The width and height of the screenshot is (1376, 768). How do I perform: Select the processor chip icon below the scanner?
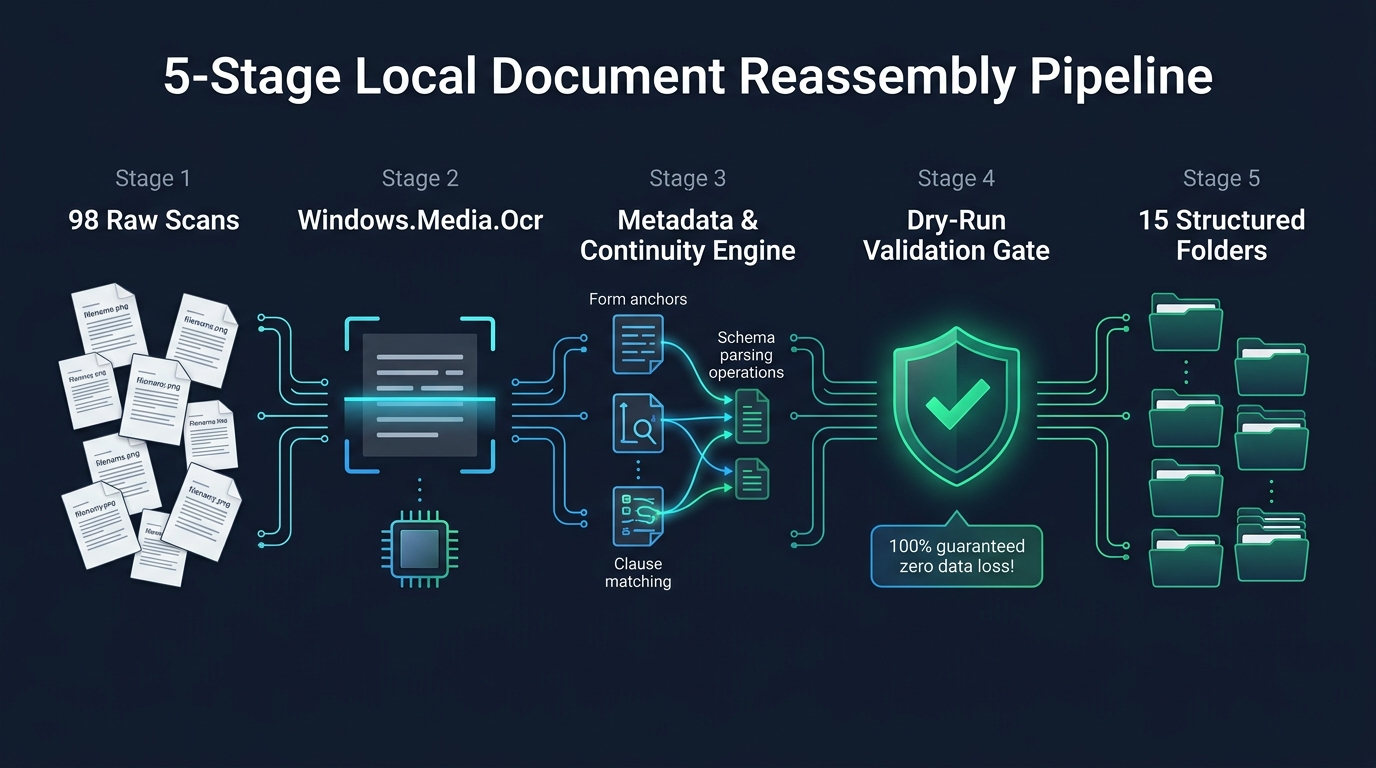pos(420,551)
